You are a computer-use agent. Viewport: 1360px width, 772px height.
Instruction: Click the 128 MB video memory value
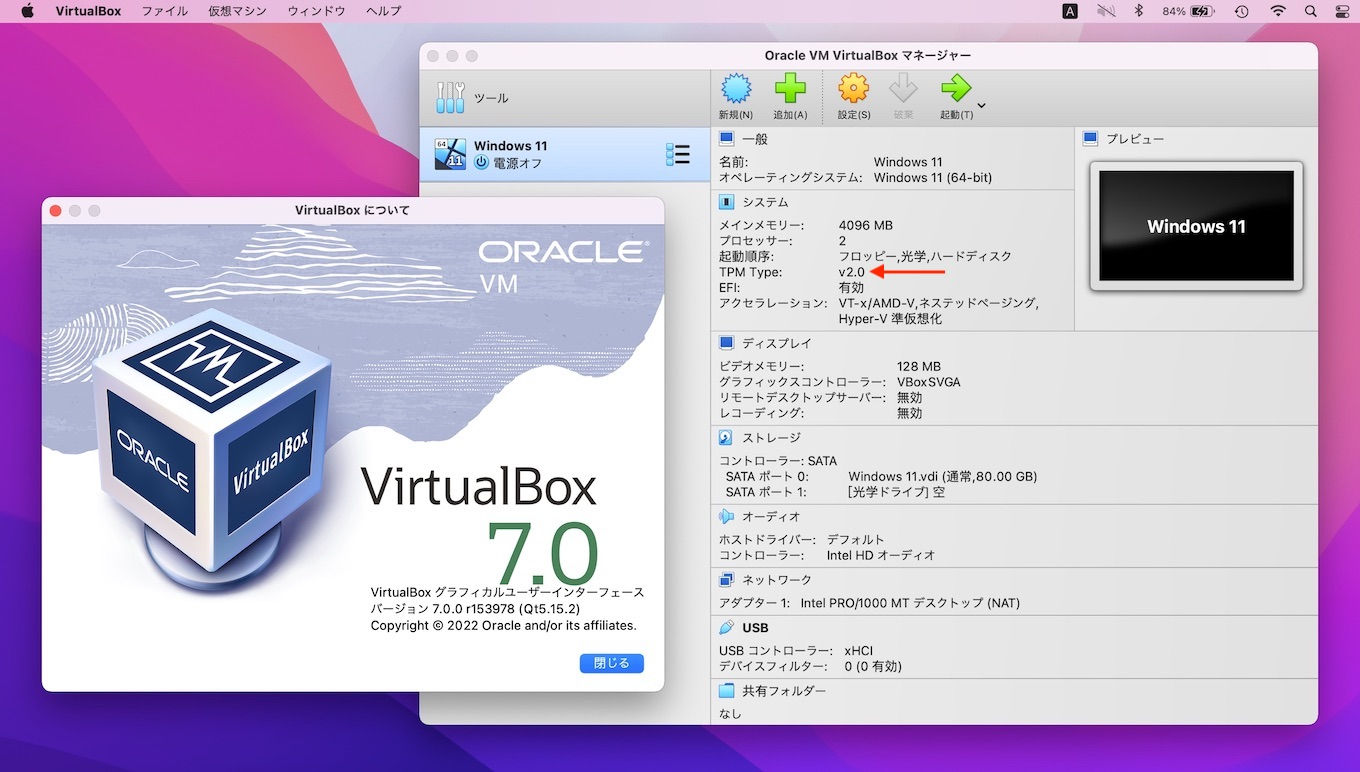[919, 366]
